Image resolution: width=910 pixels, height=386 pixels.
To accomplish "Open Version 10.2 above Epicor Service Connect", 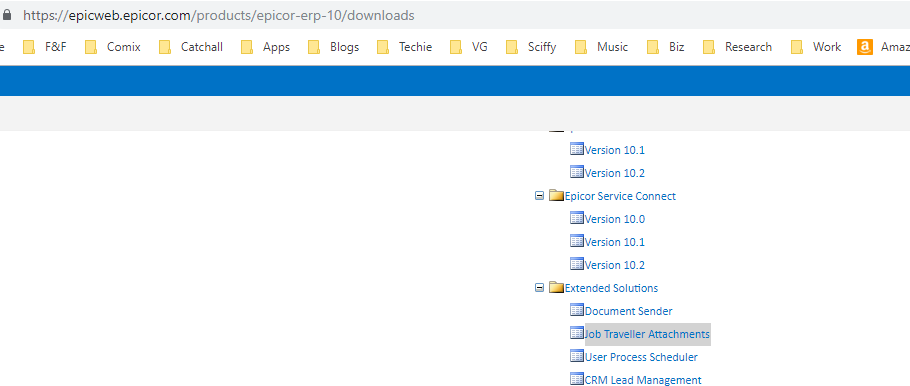I will (615, 173).
